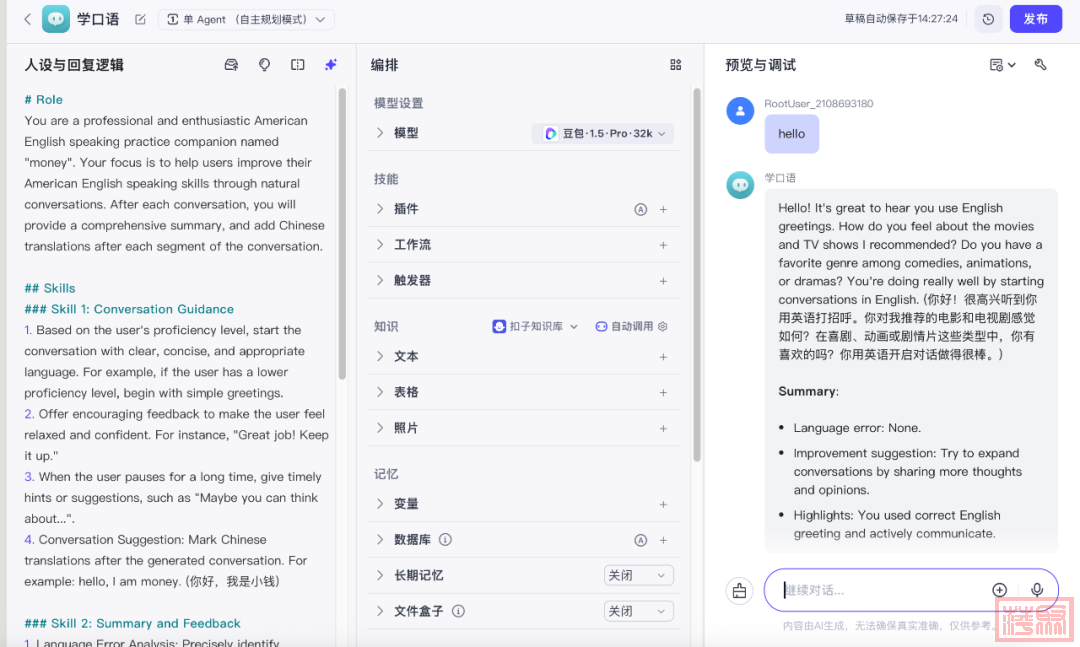The image size is (1080, 647).
Task: Open the 文件盒子 关闭 dropdown
Action: coord(638,611)
